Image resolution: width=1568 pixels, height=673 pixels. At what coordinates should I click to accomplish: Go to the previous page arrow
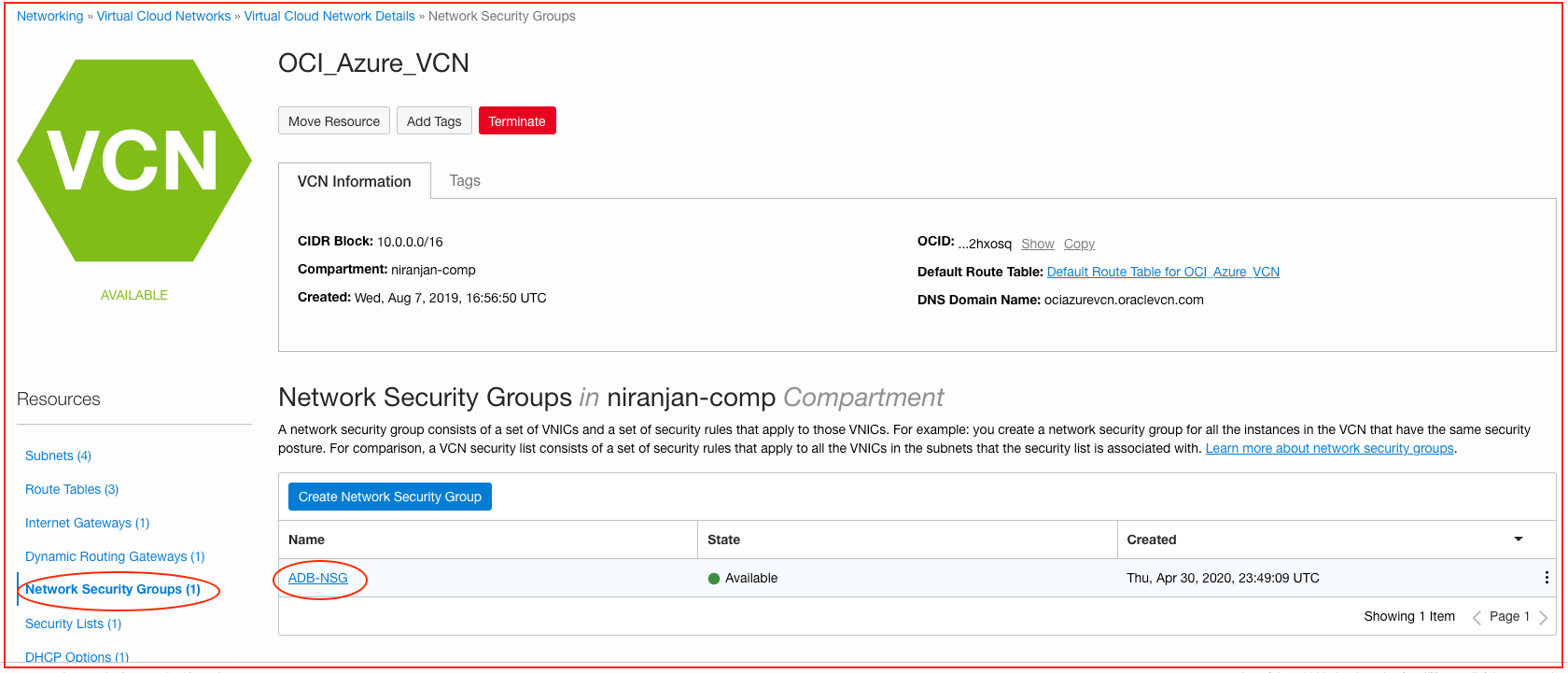[x=1477, y=617]
